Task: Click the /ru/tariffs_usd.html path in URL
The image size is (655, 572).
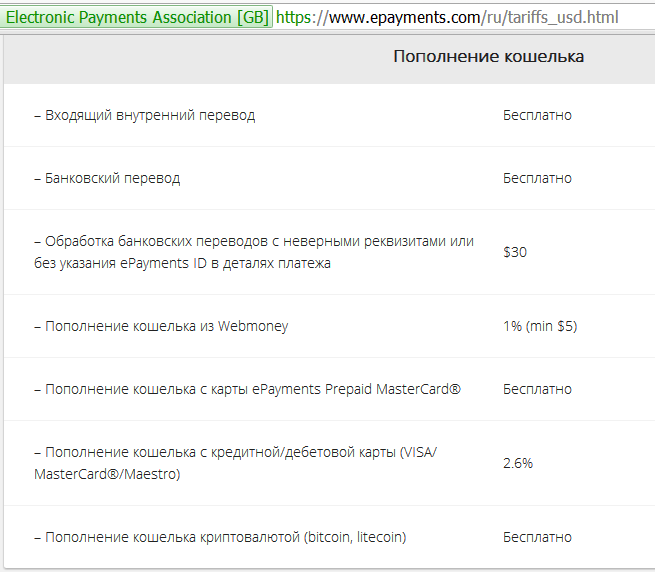Action: [x=550, y=18]
